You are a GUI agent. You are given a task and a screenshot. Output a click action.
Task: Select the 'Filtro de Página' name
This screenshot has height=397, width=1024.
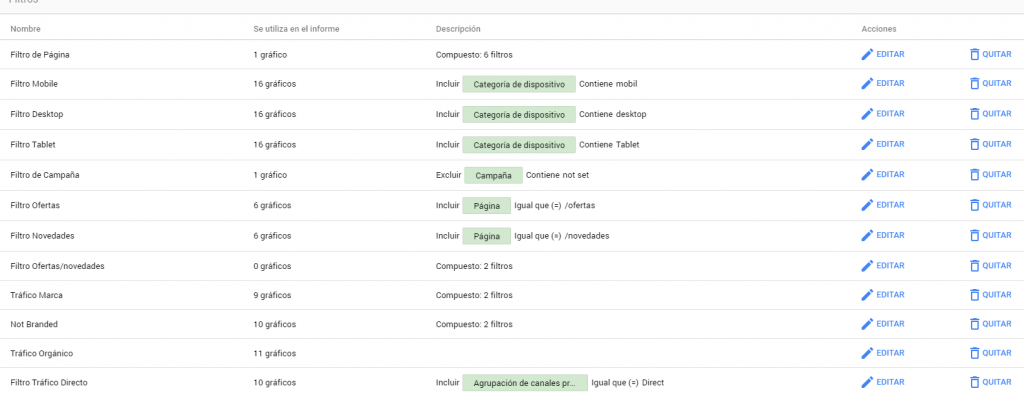click(x=40, y=55)
